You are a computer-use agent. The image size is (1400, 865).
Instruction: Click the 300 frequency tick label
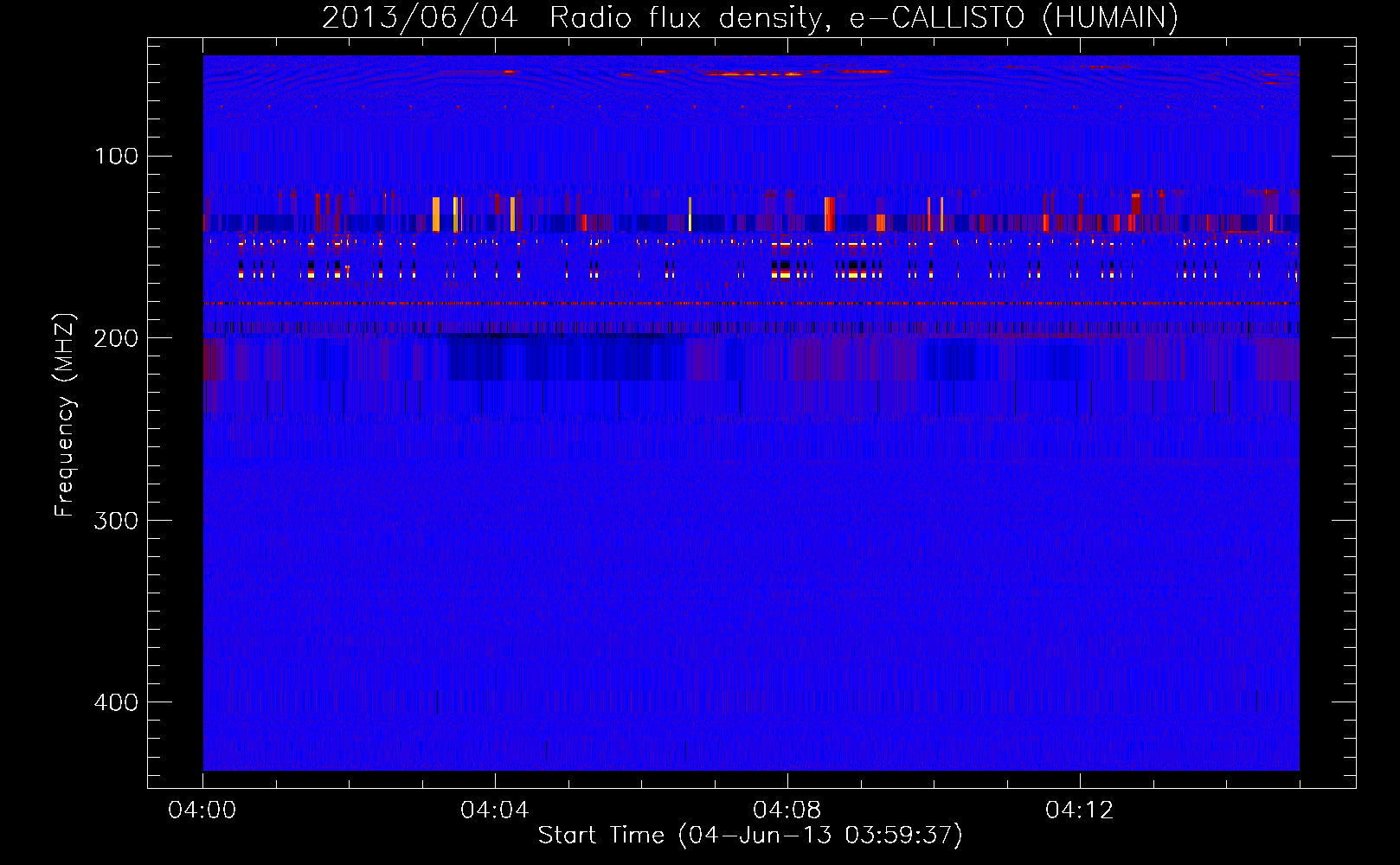click(x=116, y=520)
